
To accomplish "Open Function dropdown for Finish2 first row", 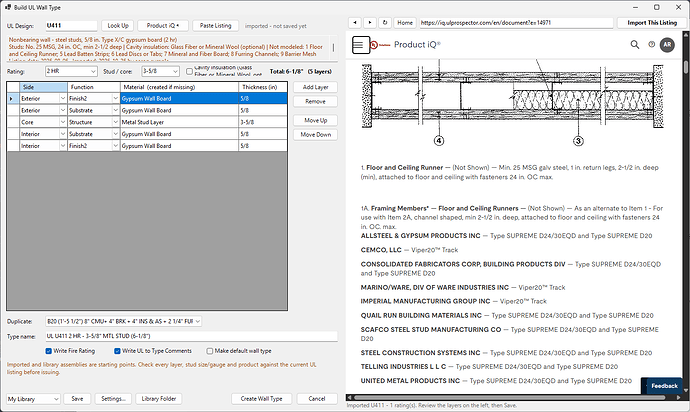I will coord(115,99).
